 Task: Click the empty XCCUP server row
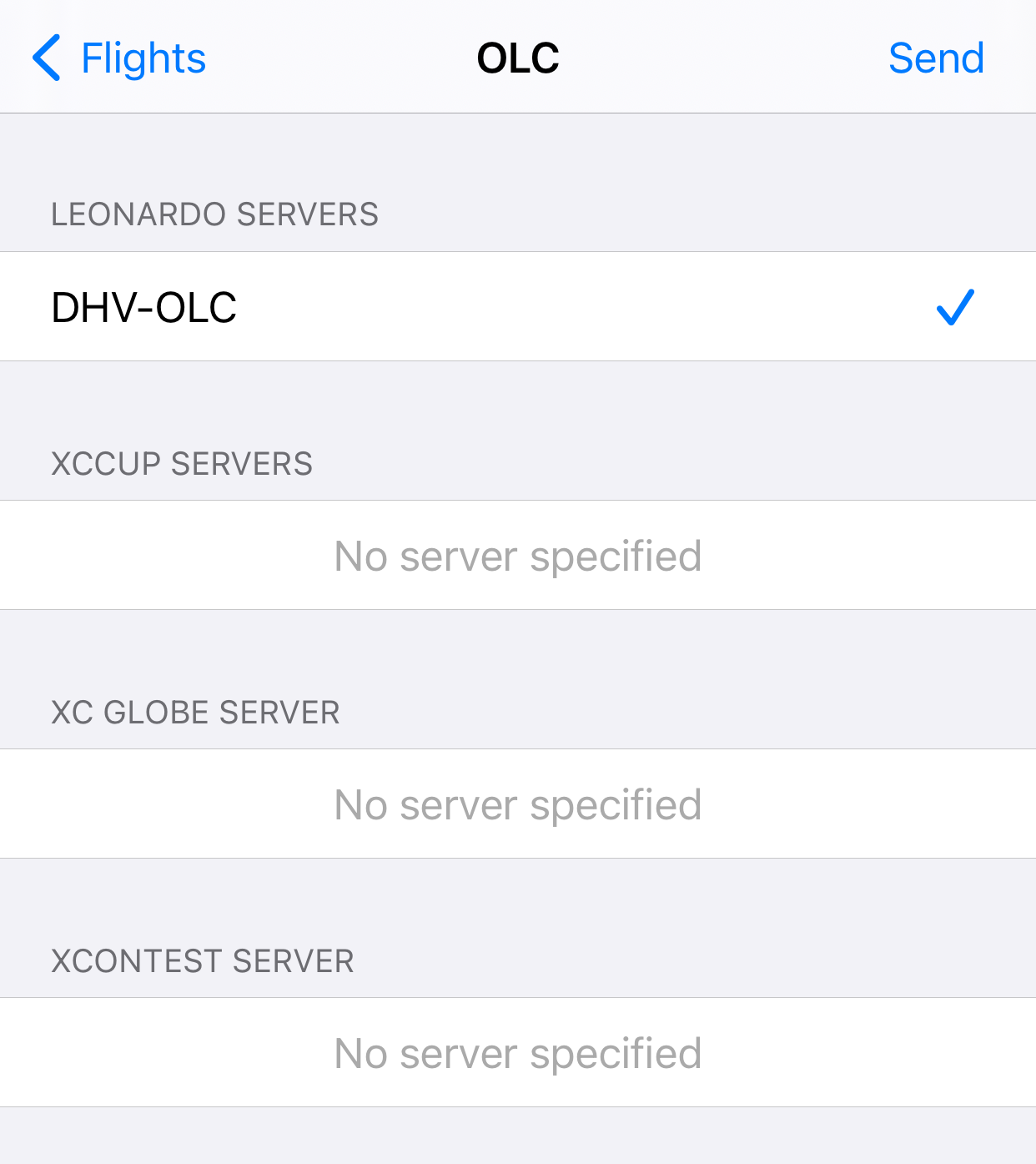click(518, 555)
